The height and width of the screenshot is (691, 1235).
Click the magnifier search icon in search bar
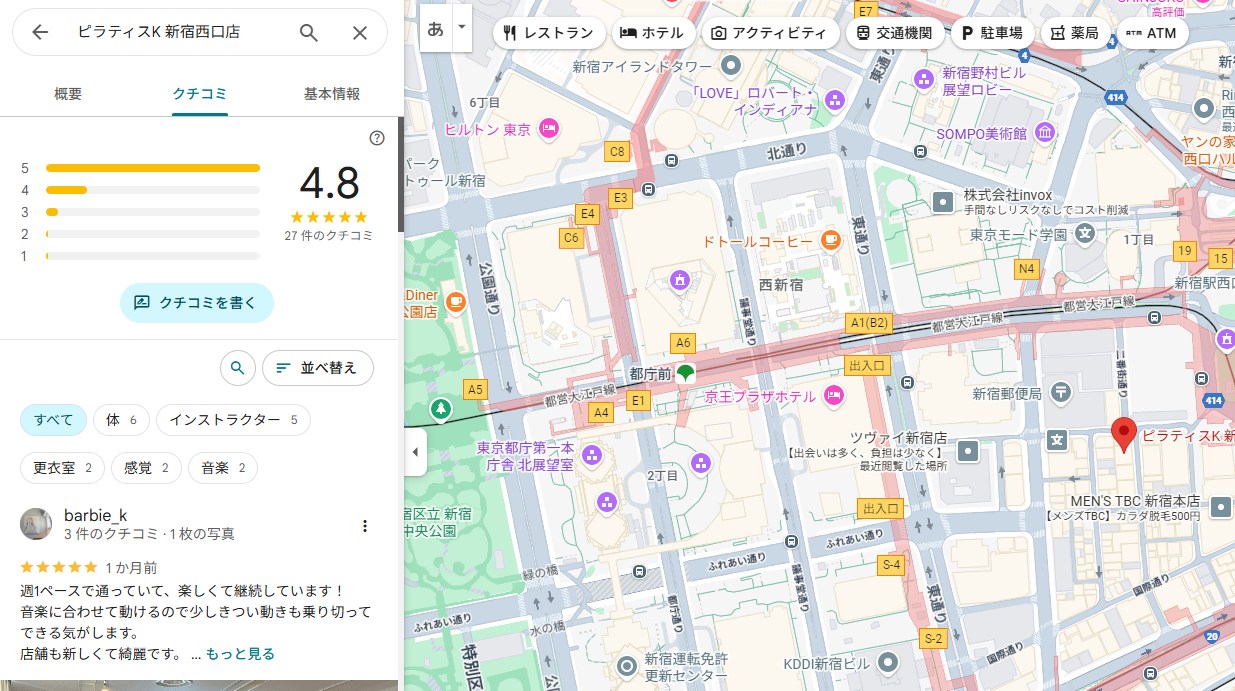309,32
